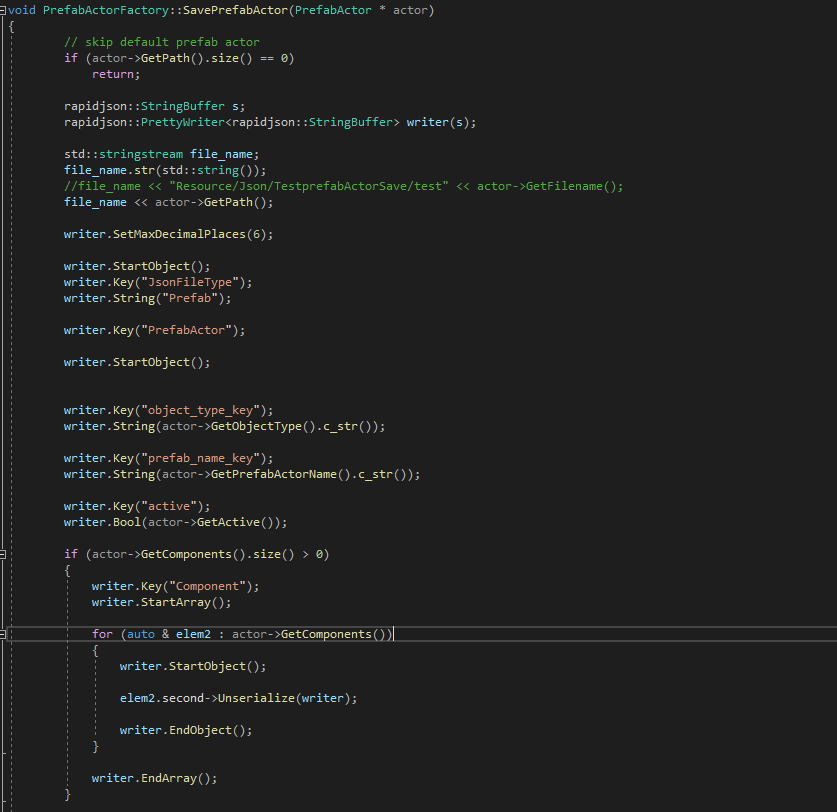
Task: Click on 'PrettyWriter' type name
Action: point(183,122)
